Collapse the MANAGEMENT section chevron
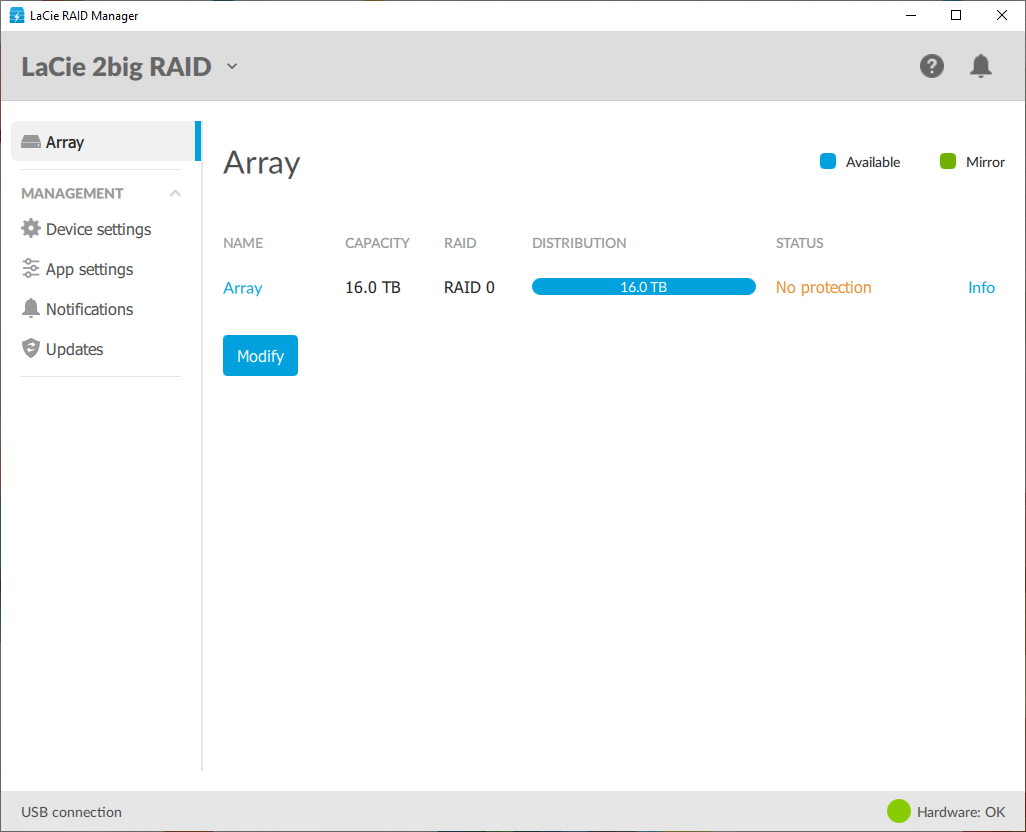 [175, 193]
